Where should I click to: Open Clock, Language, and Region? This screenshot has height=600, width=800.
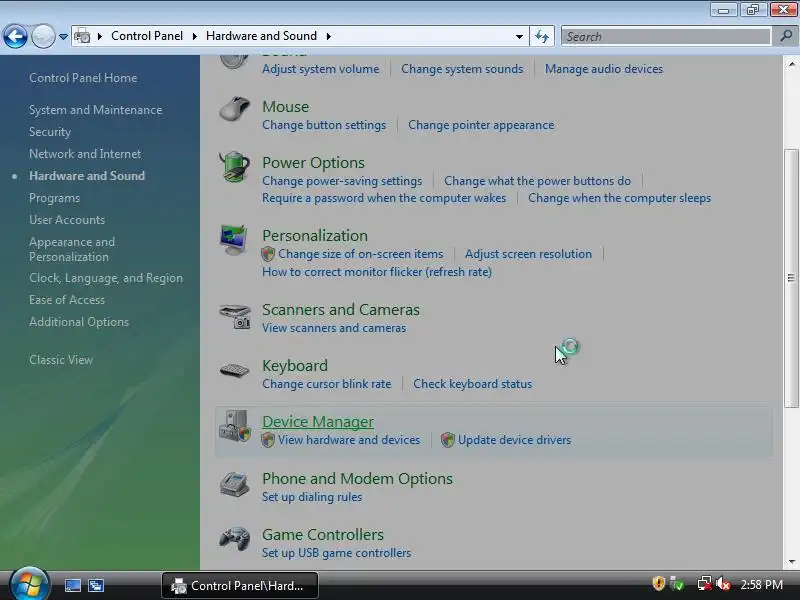pyautogui.click(x=106, y=278)
